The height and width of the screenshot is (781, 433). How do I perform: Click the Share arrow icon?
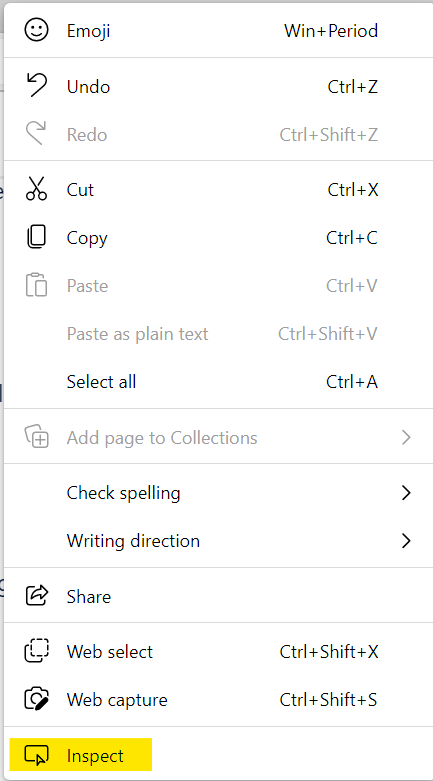point(36,596)
